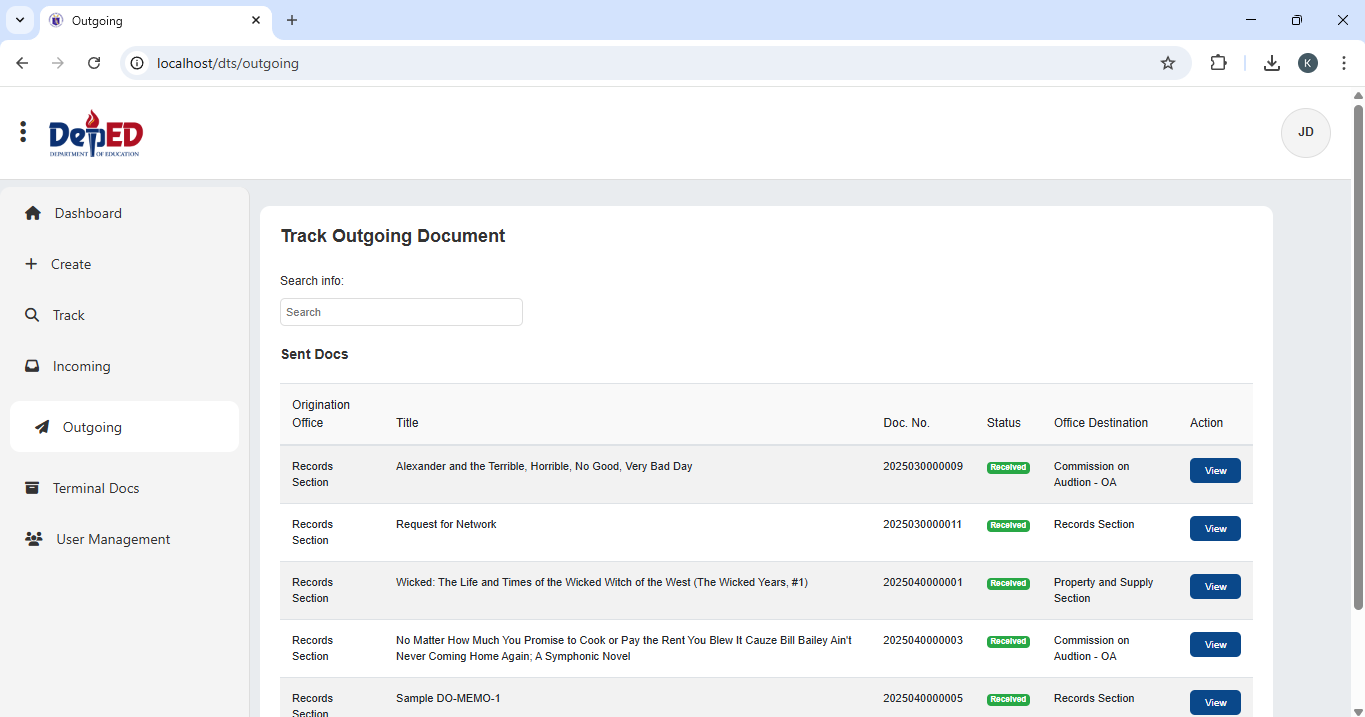Viewport: 1365px width, 717px height.
Task: Reload the page
Action: pyautogui.click(x=94, y=63)
